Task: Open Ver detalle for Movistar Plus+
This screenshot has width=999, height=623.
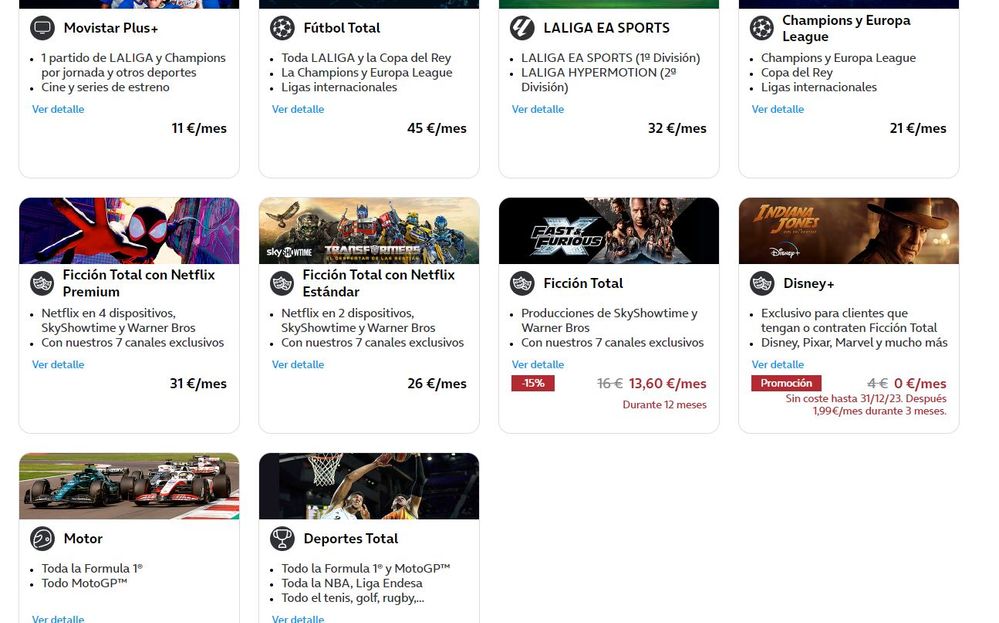Action: [58, 109]
